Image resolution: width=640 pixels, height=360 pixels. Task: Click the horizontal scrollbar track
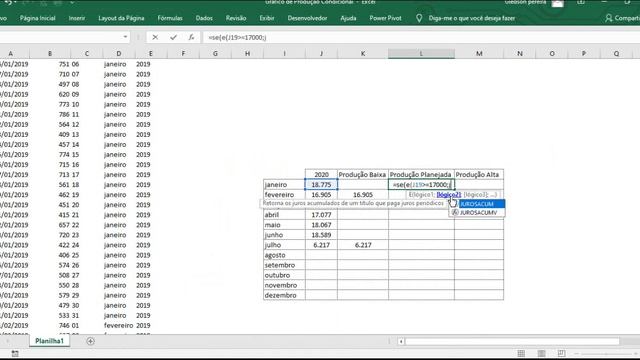point(512,341)
